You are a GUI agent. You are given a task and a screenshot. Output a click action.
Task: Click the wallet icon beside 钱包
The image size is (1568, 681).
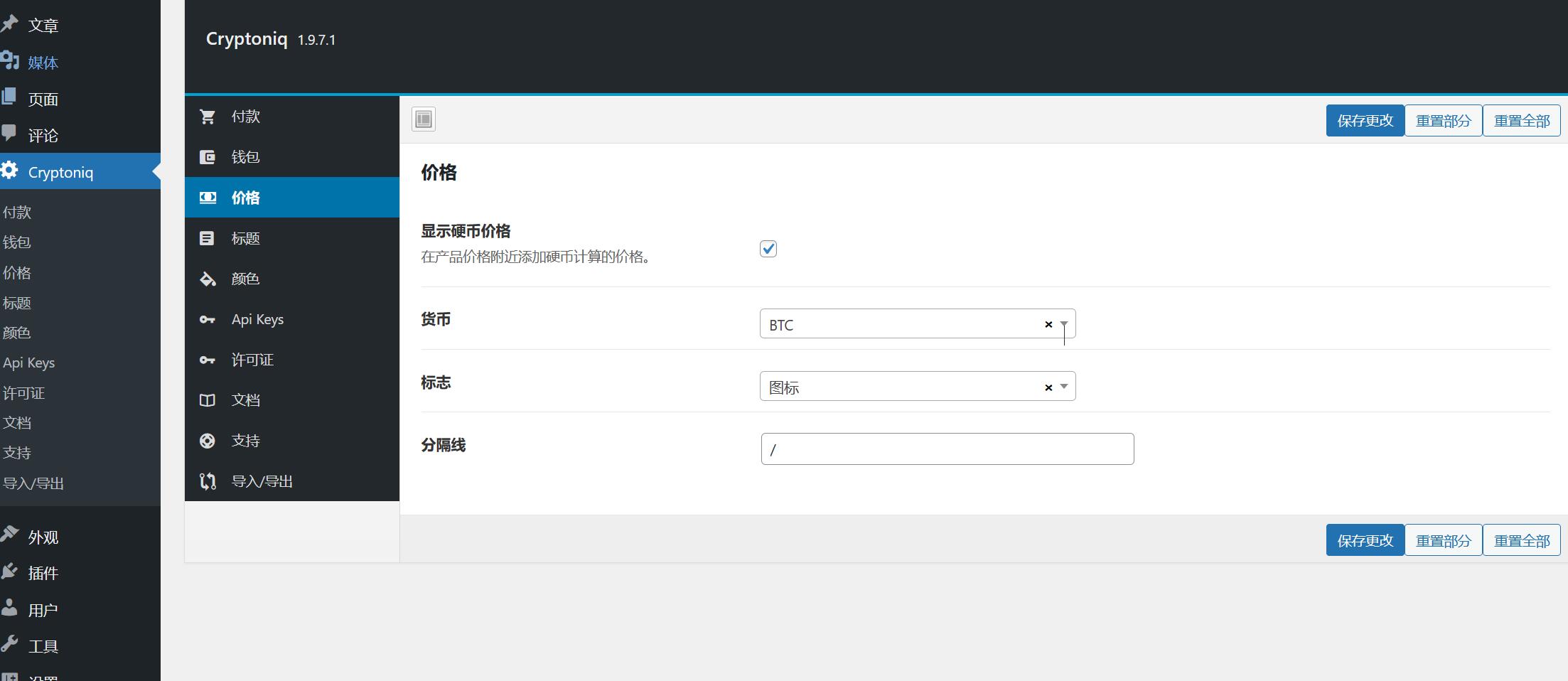[x=207, y=157]
